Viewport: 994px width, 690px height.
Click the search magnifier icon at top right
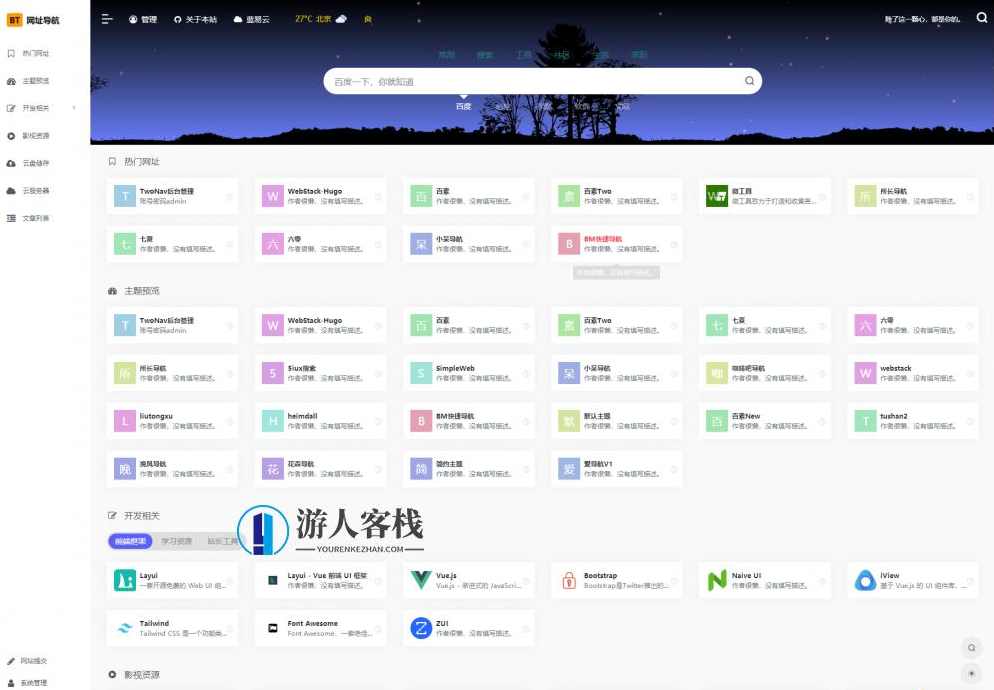pyautogui.click(x=981, y=17)
